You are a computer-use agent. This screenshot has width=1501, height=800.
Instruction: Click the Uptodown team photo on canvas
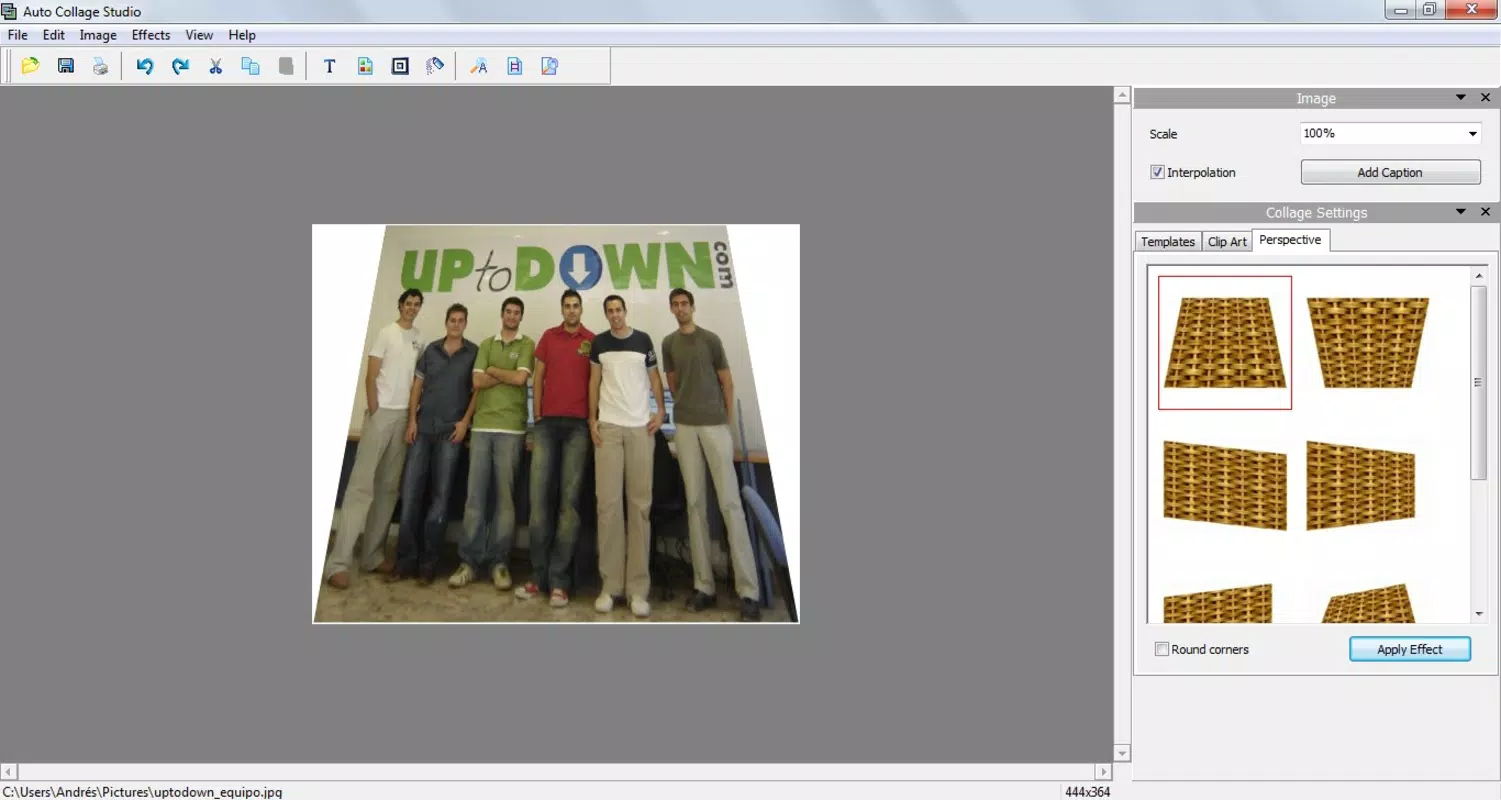(556, 423)
